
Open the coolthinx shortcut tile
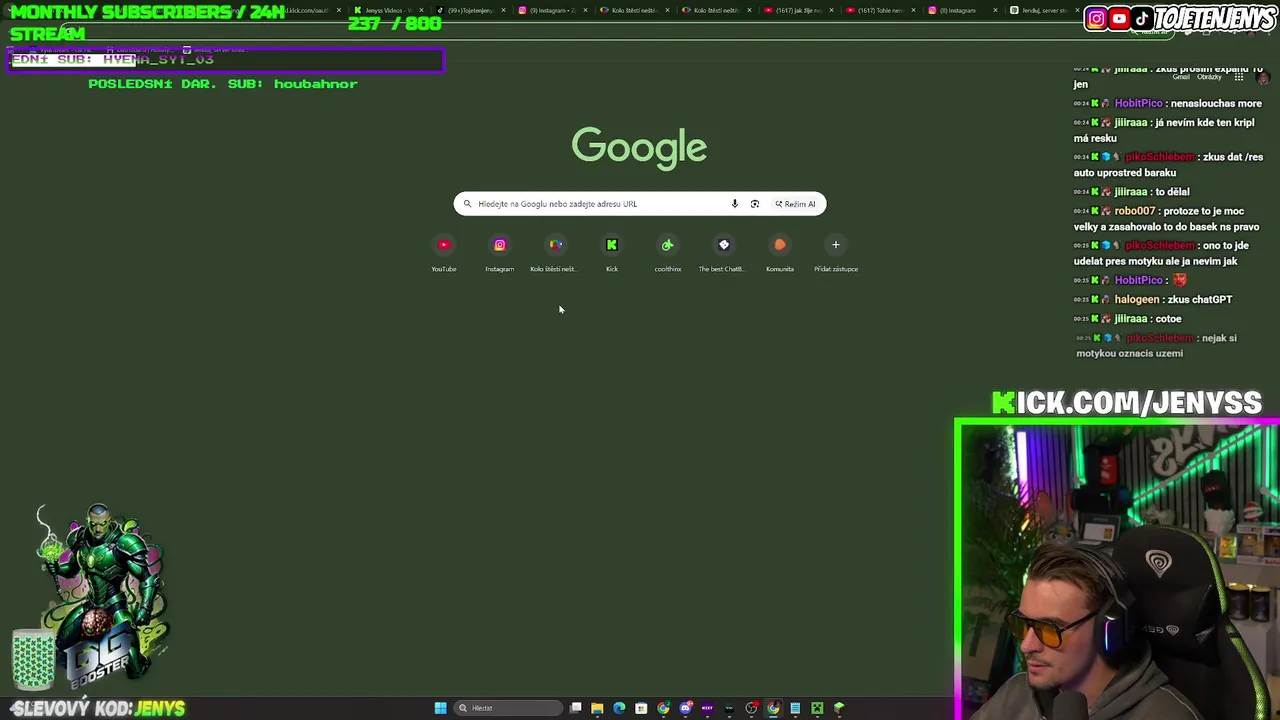click(668, 253)
